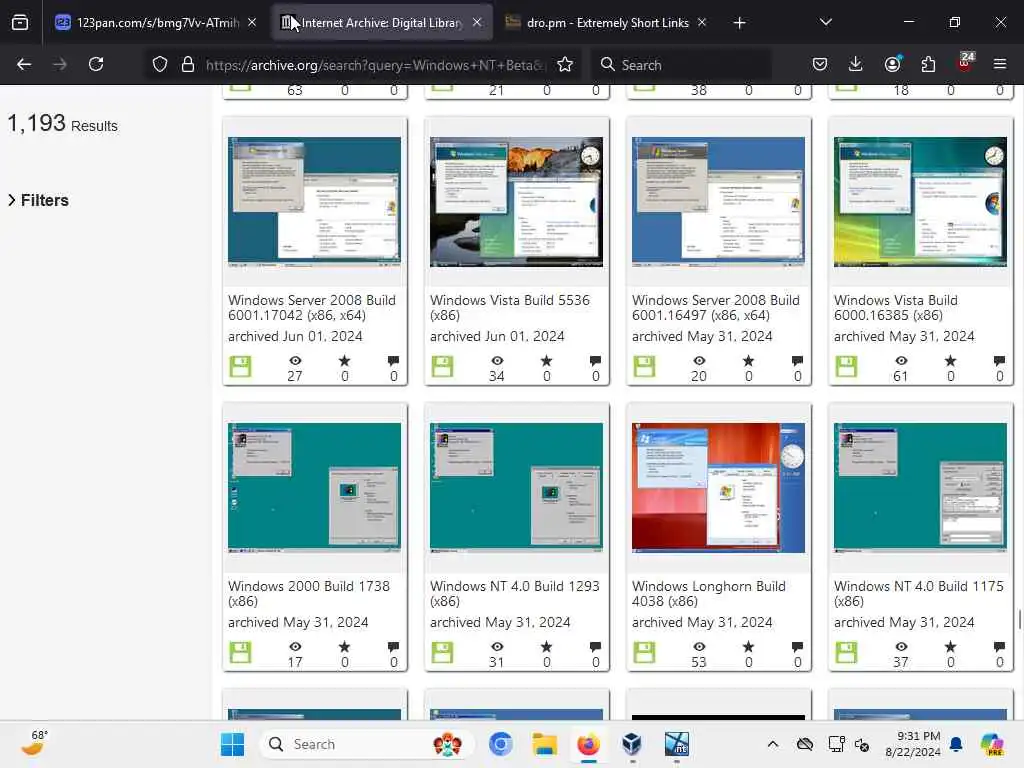1024x768 pixels.
Task: Open a new browser tab
Action: click(x=739, y=23)
